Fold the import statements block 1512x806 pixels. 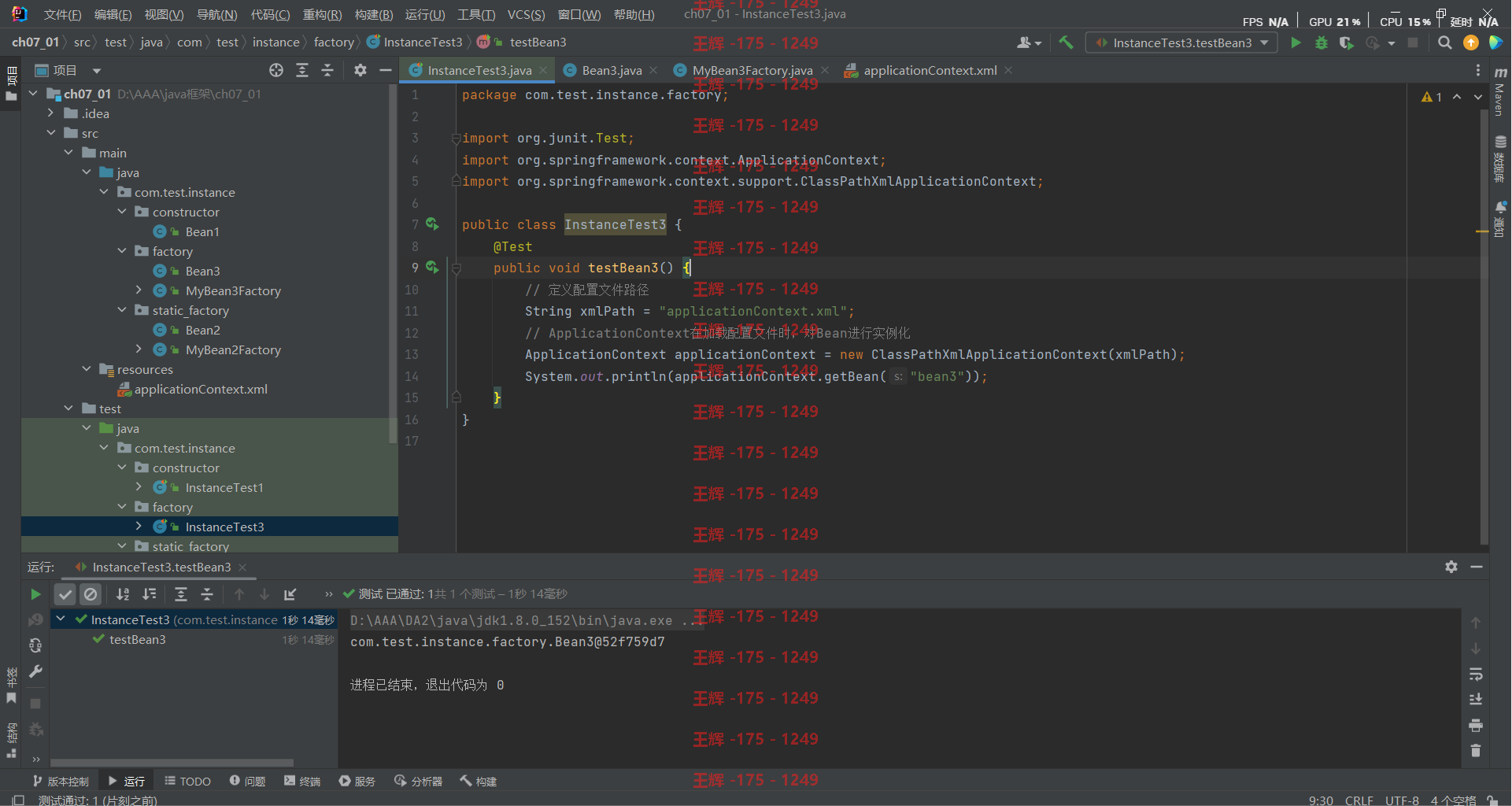(456, 139)
